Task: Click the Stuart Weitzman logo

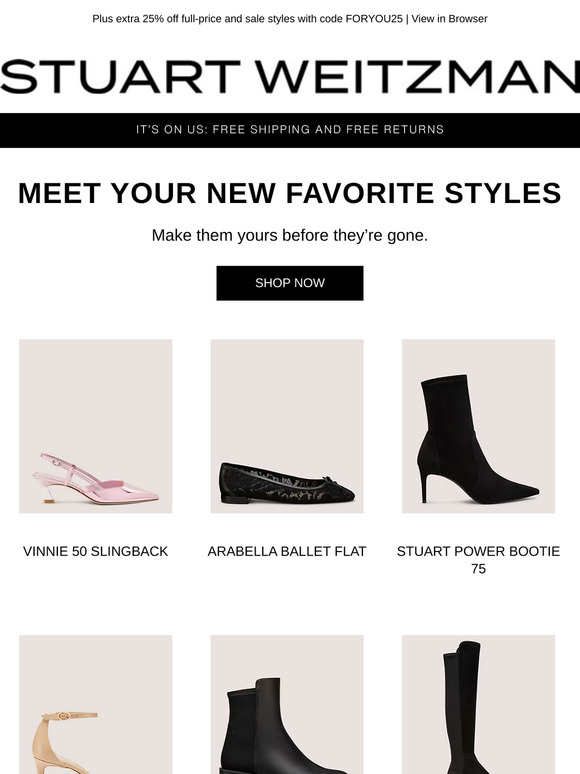Action: [290, 77]
